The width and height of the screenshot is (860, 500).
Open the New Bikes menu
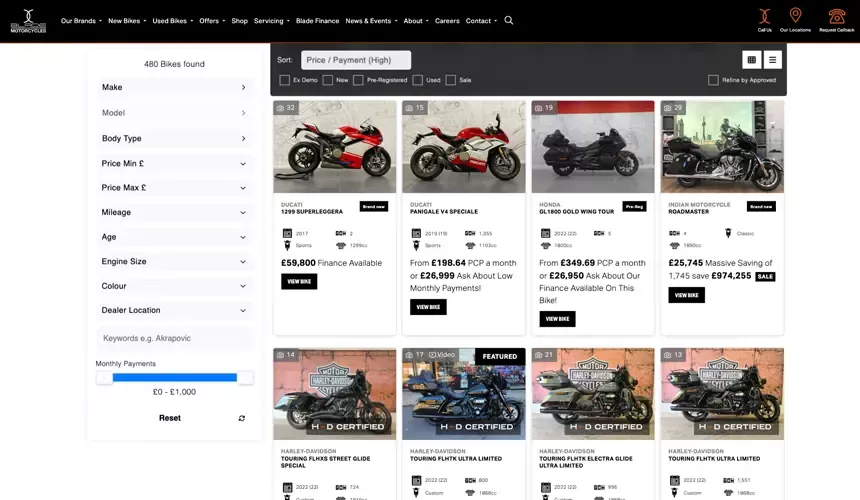pos(127,21)
